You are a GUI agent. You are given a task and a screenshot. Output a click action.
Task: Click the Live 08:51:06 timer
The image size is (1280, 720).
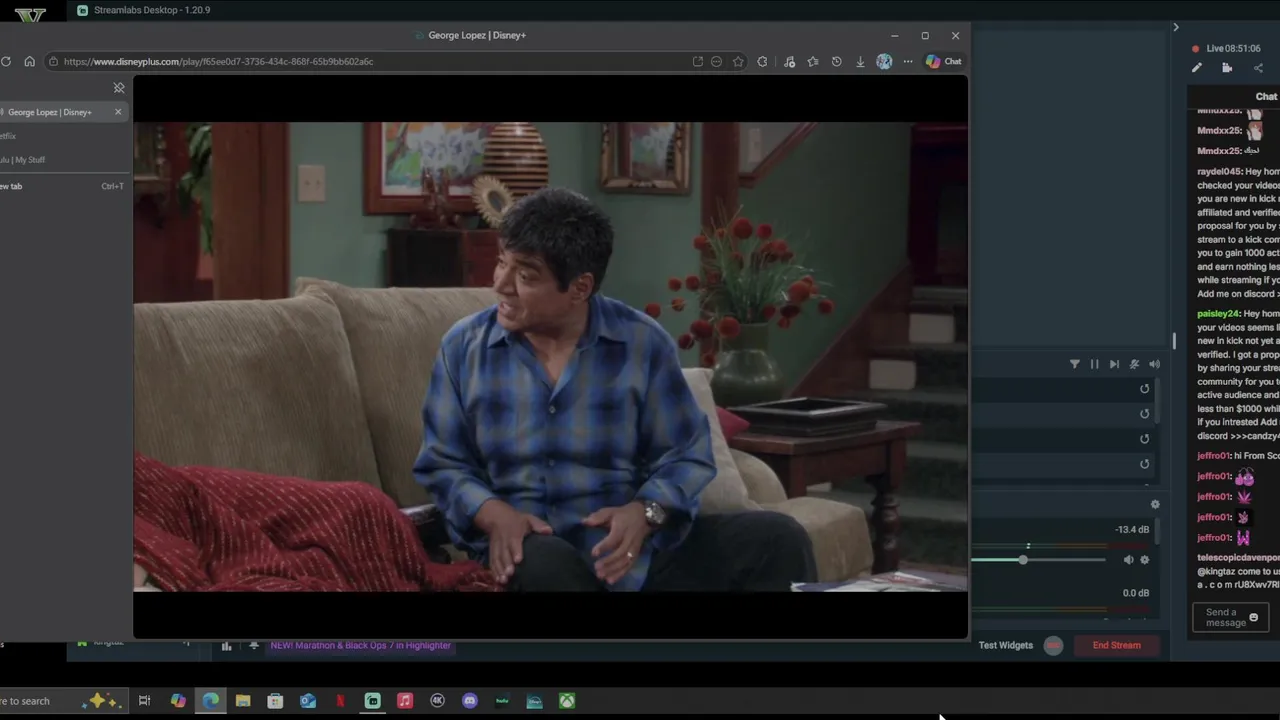pyautogui.click(x=1233, y=48)
